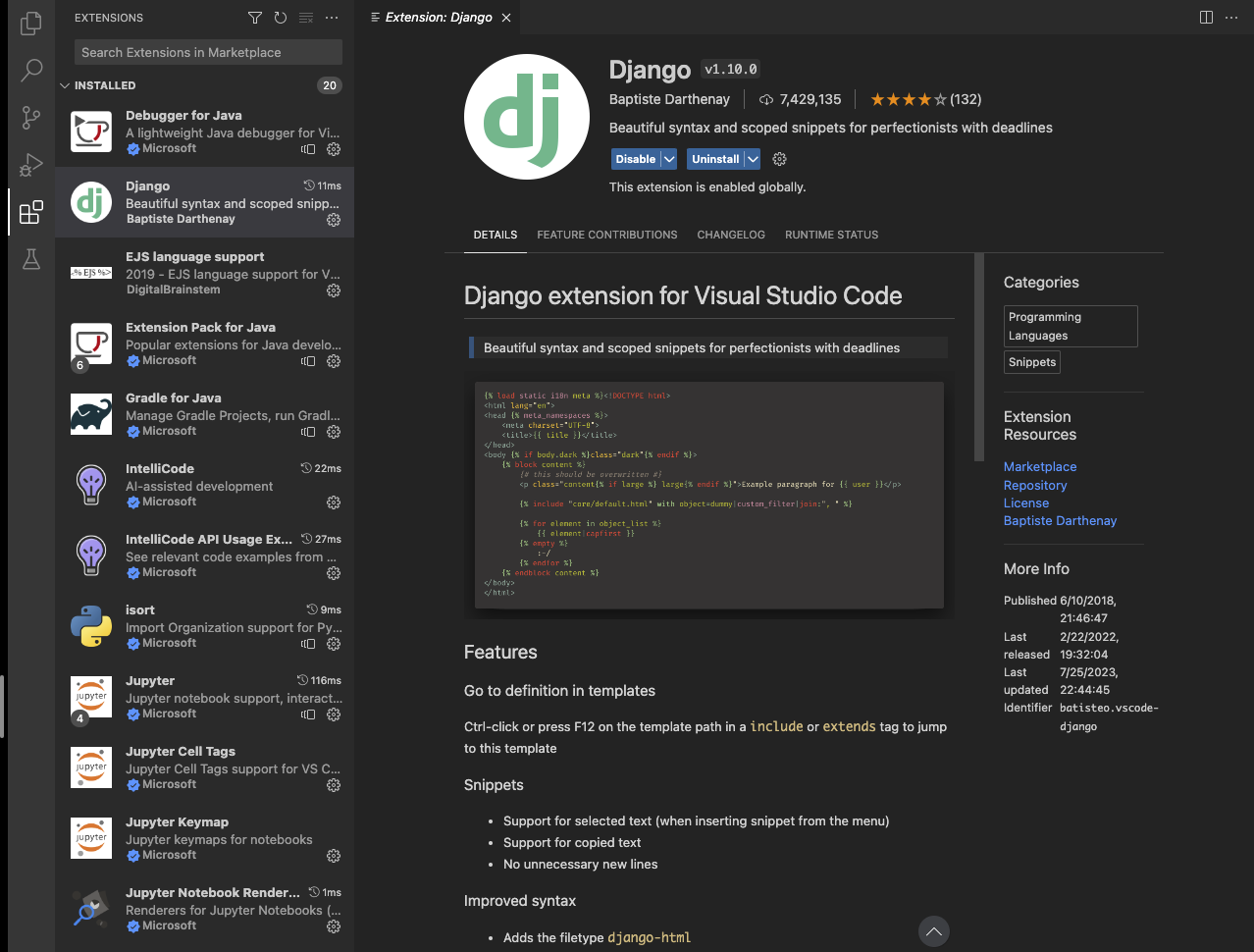Click the scroll to top arrow button
The image size is (1254, 952).
[x=934, y=931]
